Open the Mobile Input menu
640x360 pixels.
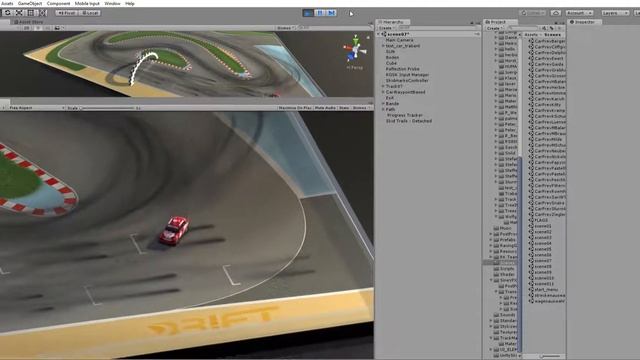coord(87,3)
